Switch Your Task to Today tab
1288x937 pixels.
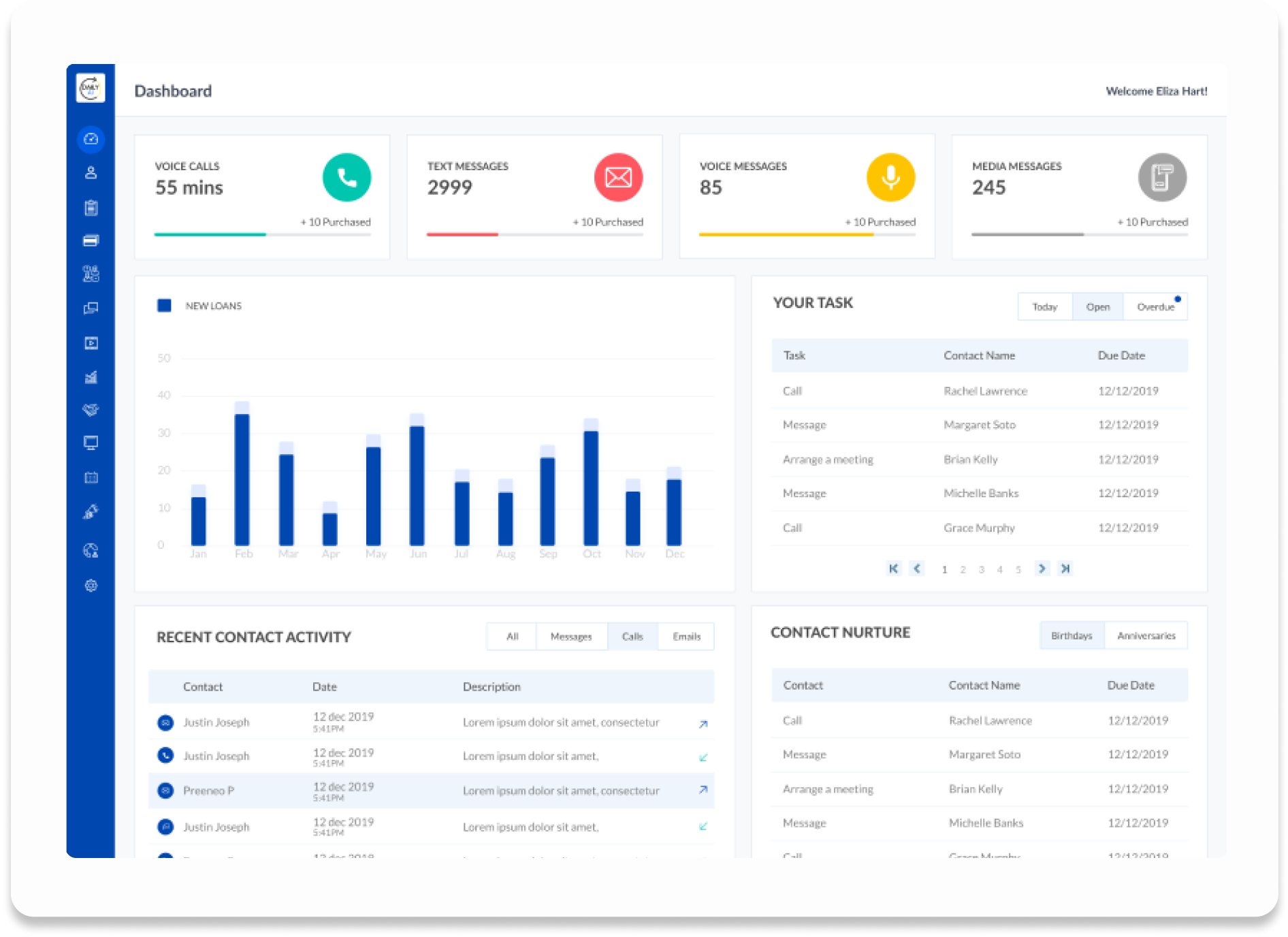(1045, 307)
